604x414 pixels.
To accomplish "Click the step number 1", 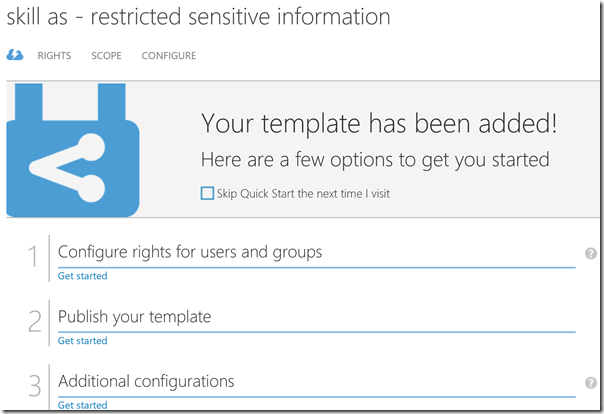I will pos(34,258).
